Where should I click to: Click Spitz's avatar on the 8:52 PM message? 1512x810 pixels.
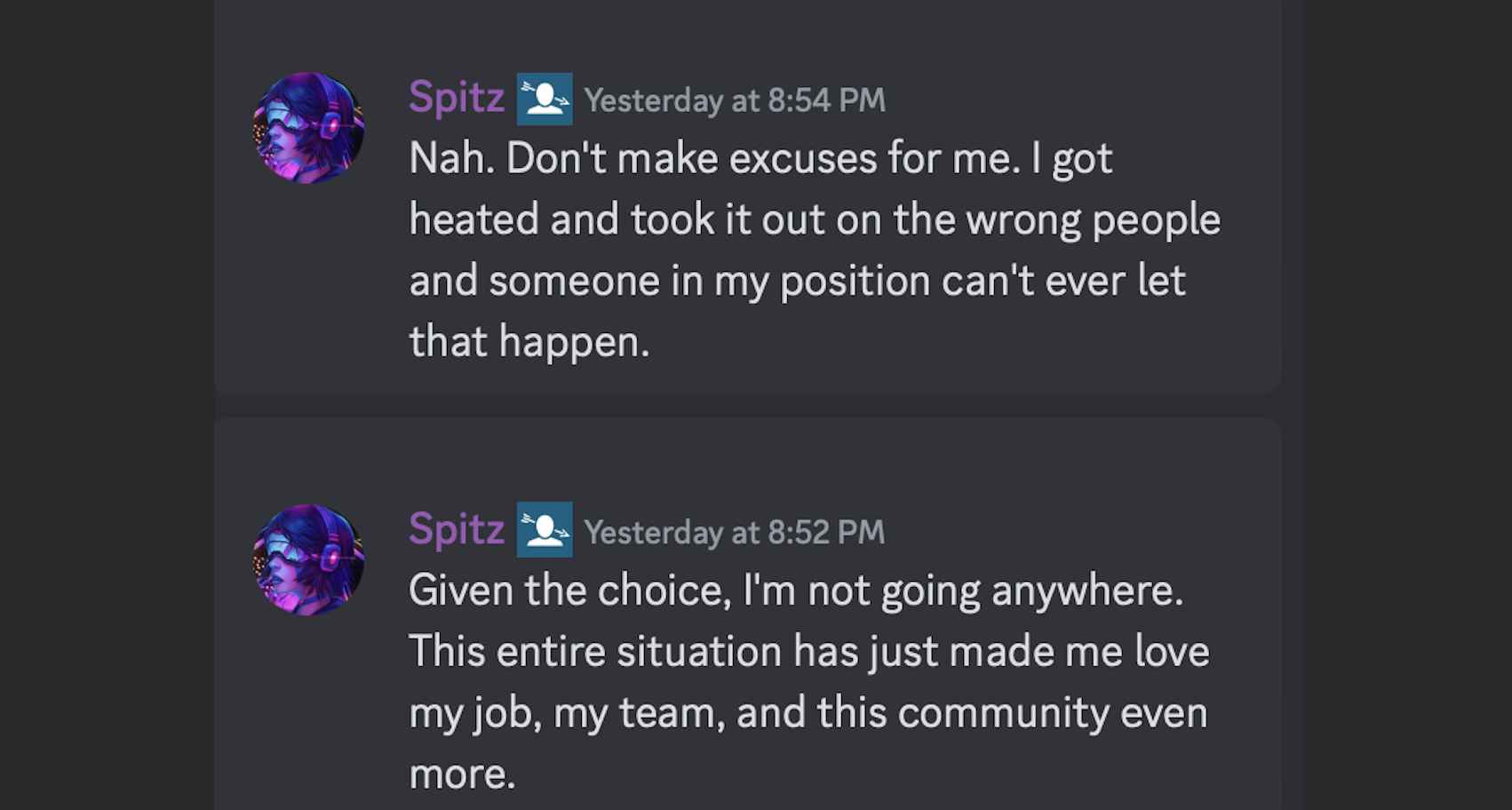[x=308, y=560]
